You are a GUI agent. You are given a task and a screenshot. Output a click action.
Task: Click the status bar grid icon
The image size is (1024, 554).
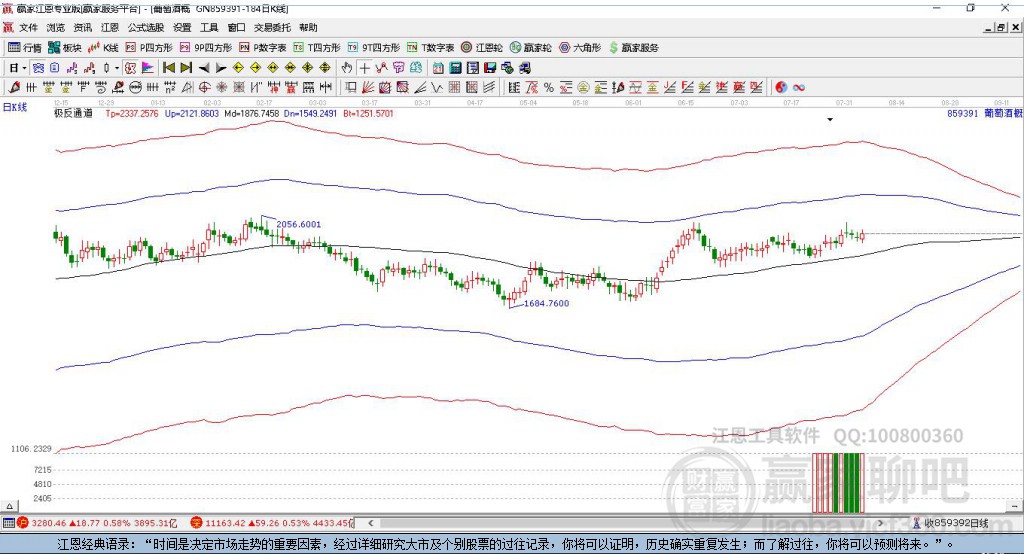tap(8, 523)
